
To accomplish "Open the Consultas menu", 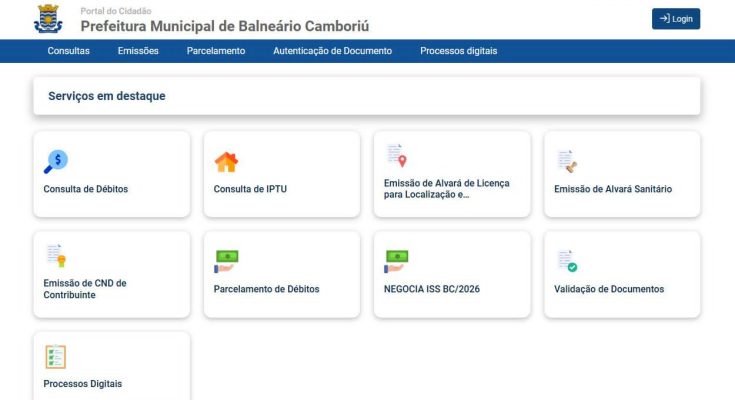I will point(68,51).
